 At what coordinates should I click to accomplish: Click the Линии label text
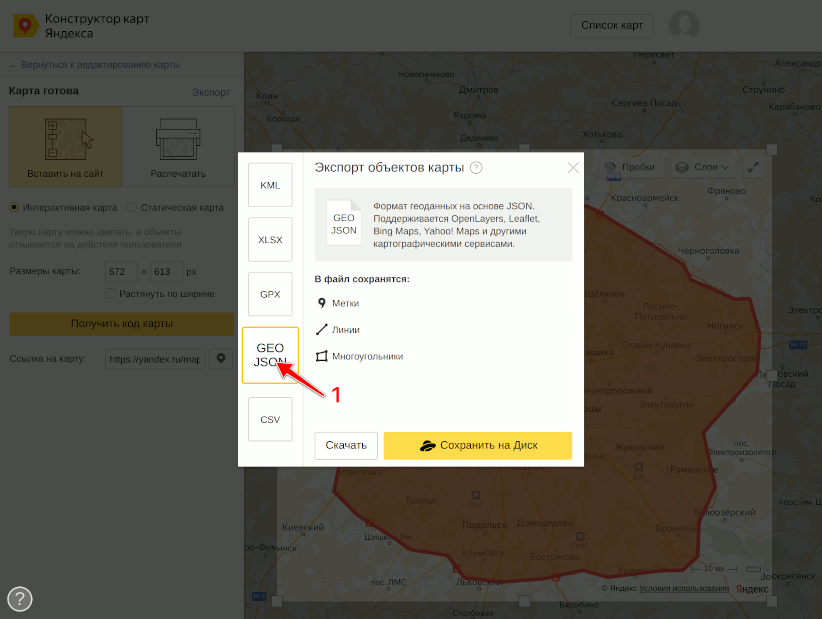click(345, 330)
